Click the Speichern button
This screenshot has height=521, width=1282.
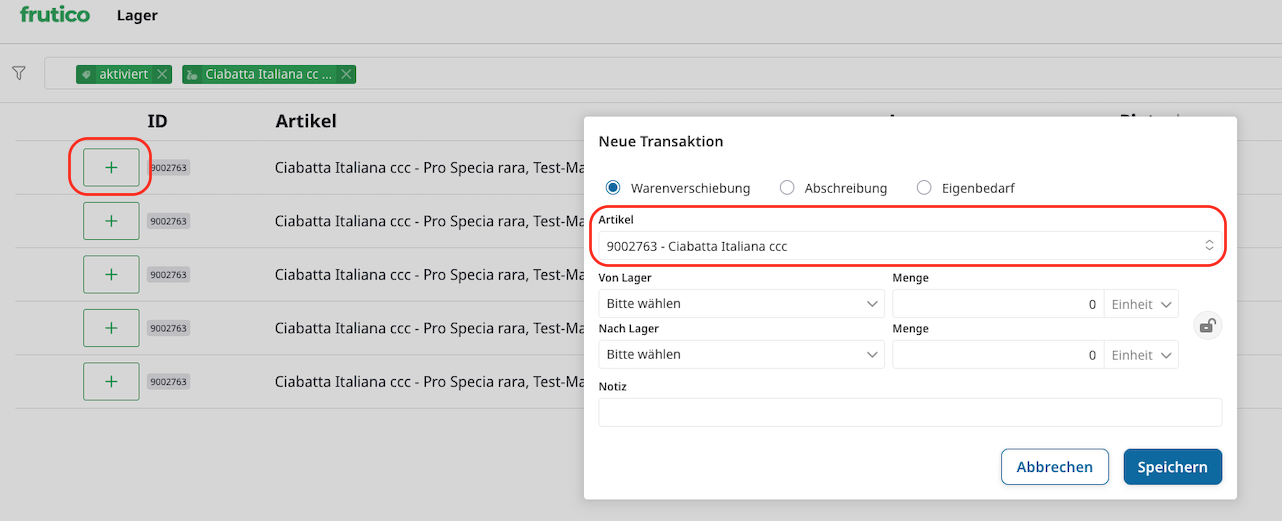[x=1172, y=467]
